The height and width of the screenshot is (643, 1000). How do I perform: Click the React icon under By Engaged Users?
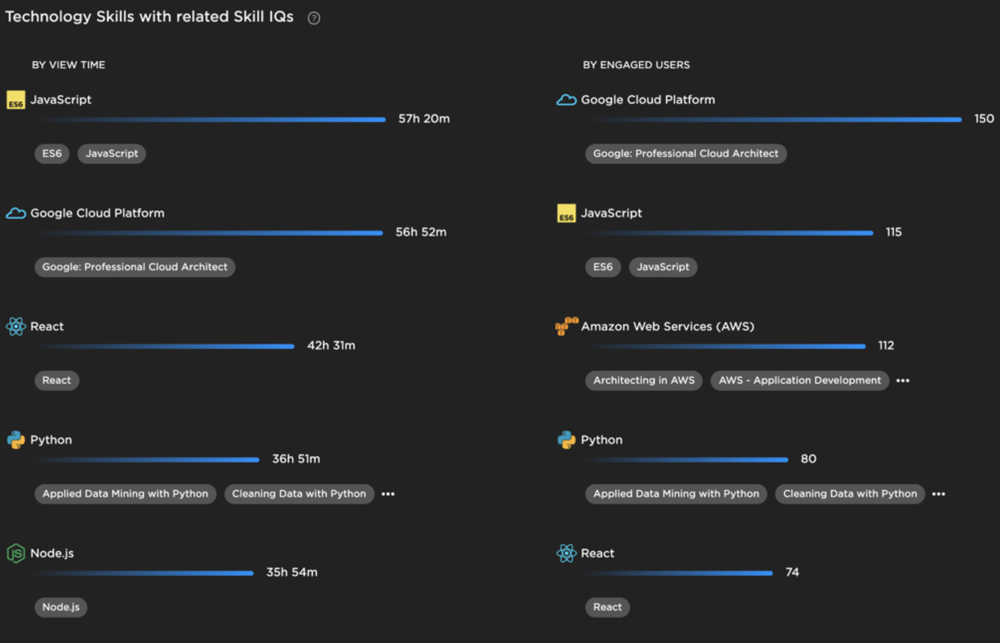(x=566, y=553)
